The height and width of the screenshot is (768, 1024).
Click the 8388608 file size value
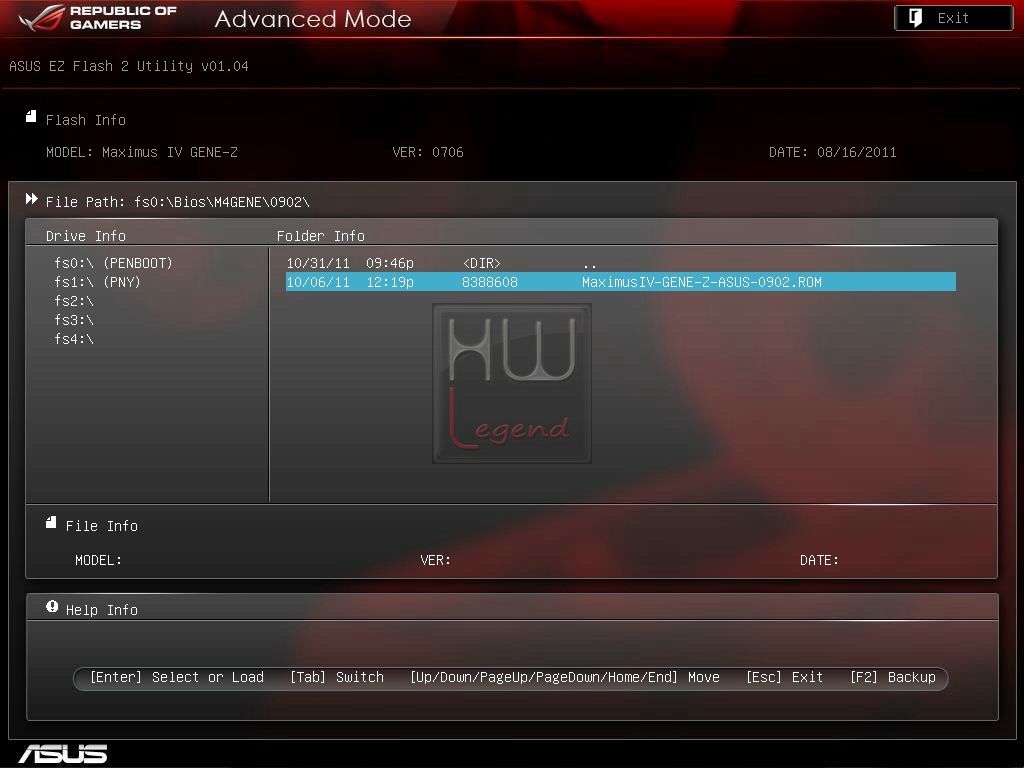tap(490, 282)
